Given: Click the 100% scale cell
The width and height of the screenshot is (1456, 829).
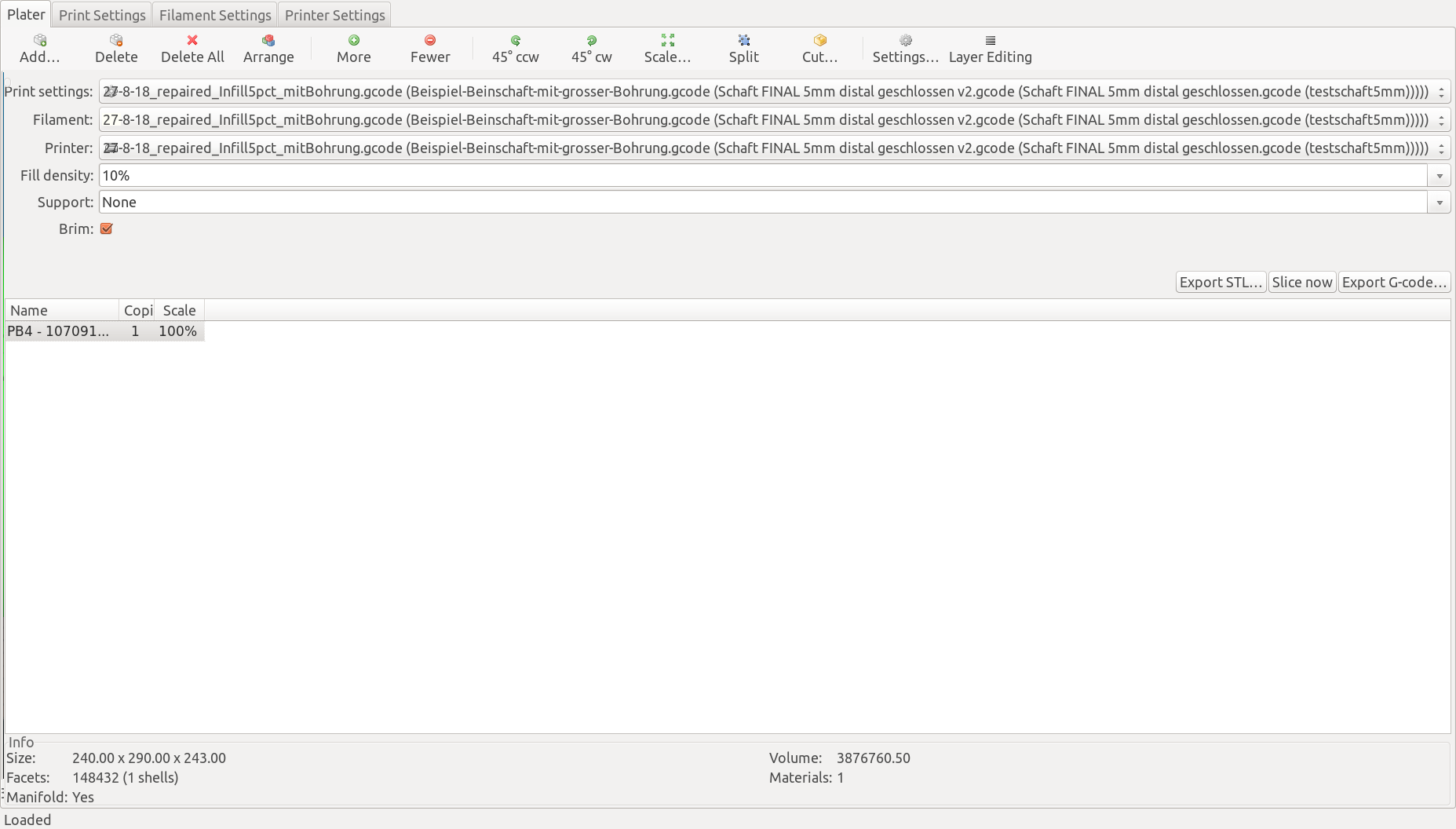Looking at the screenshot, I should pyautogui.click(x=178, y=331).
